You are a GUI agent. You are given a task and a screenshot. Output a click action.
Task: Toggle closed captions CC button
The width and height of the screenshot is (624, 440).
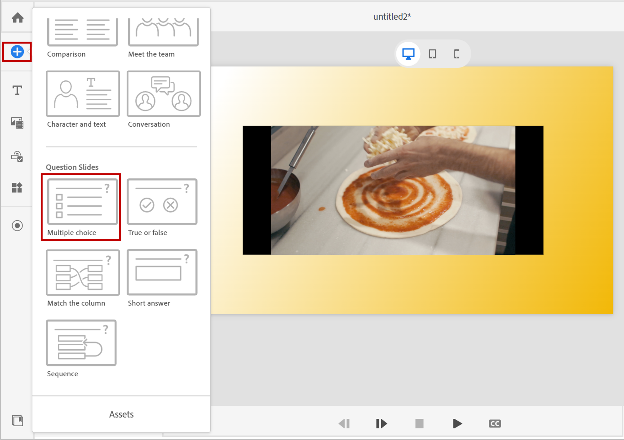(x=495, y=423)
